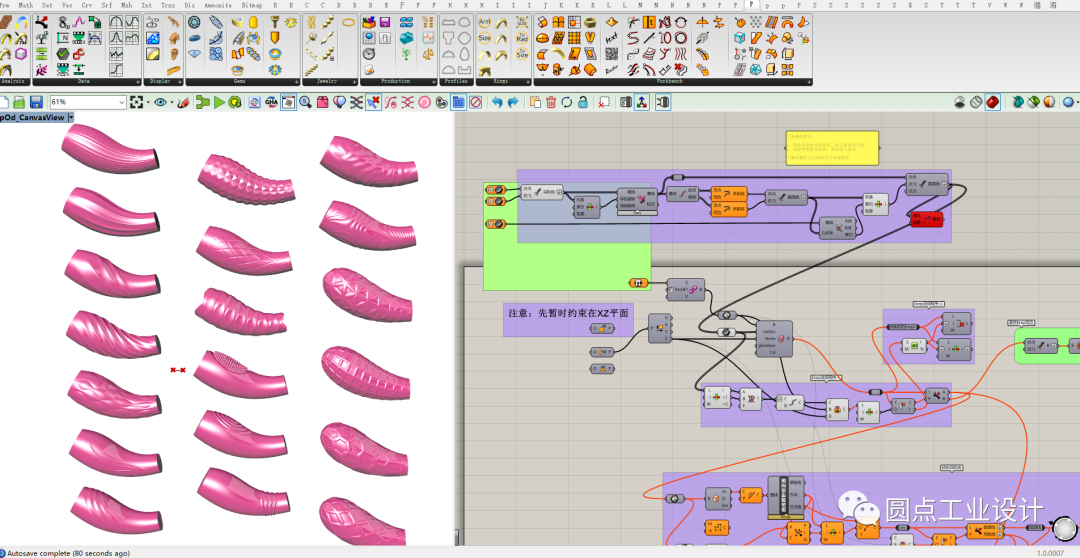Open the pOd_CanvasView viewport dropdown arrow
The height and width of the screenshot is (558, 1080).
point(71,117)
